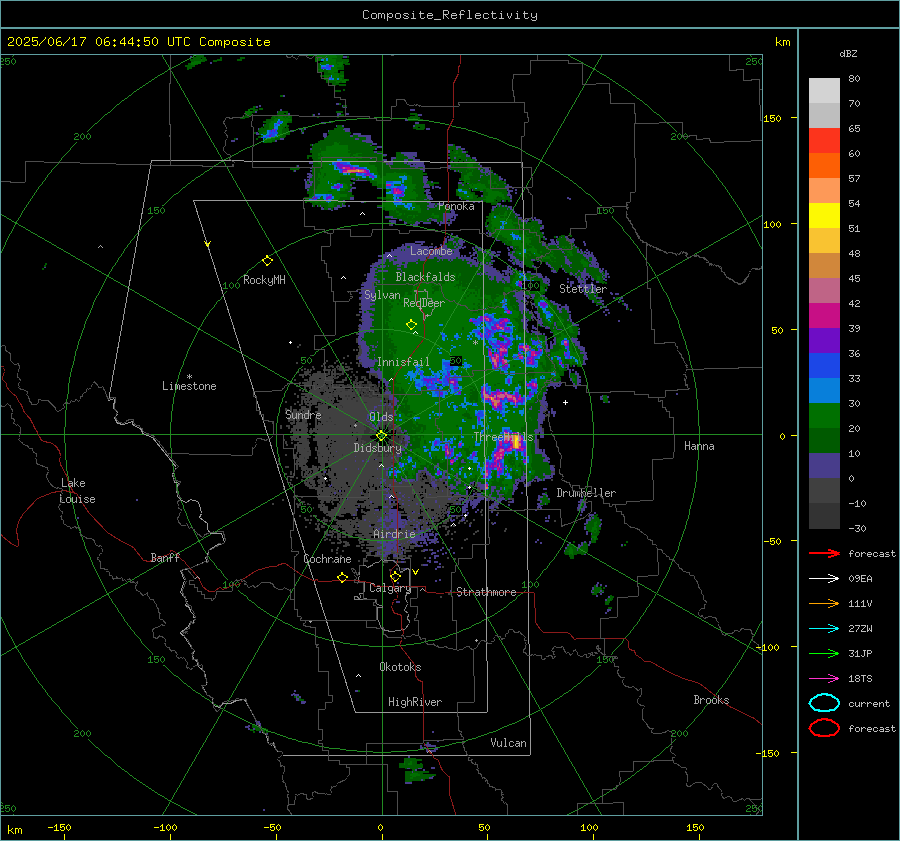The width and height of the screenshot is (900, 841).
Task: Click the HighRiver city label
Action: (x=414, y=702)
